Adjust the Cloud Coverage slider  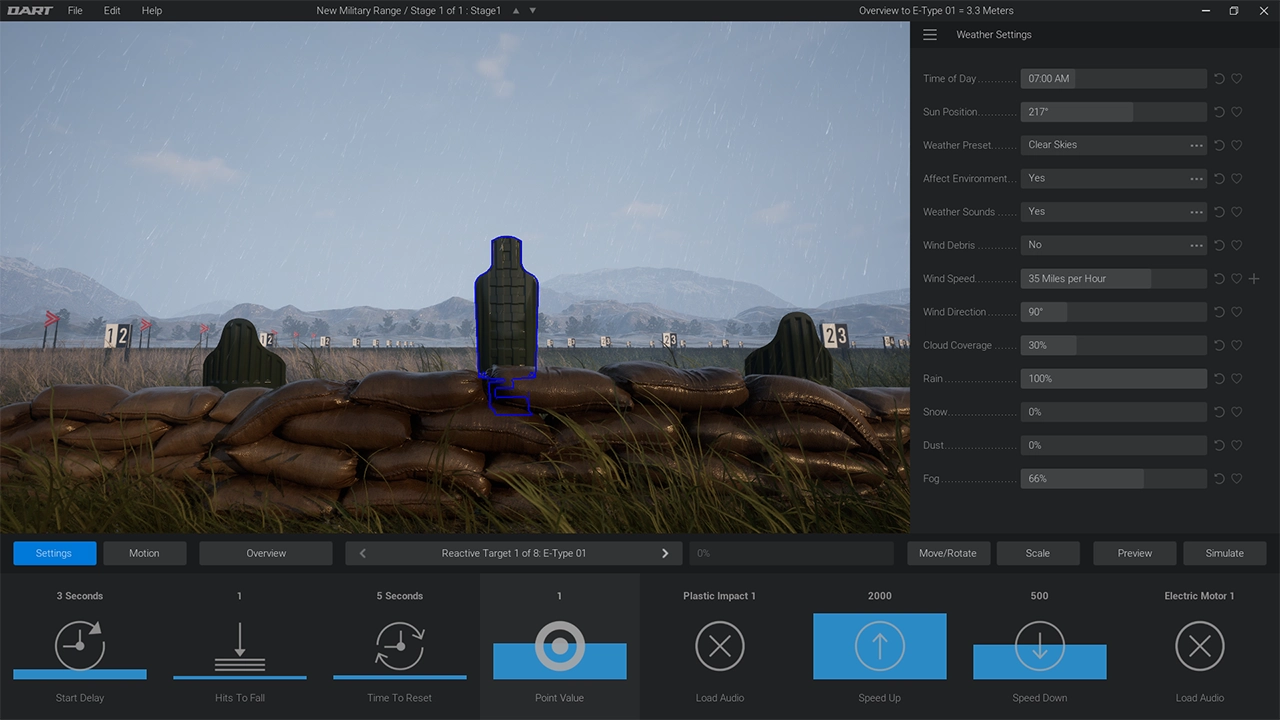point(1113,345)
